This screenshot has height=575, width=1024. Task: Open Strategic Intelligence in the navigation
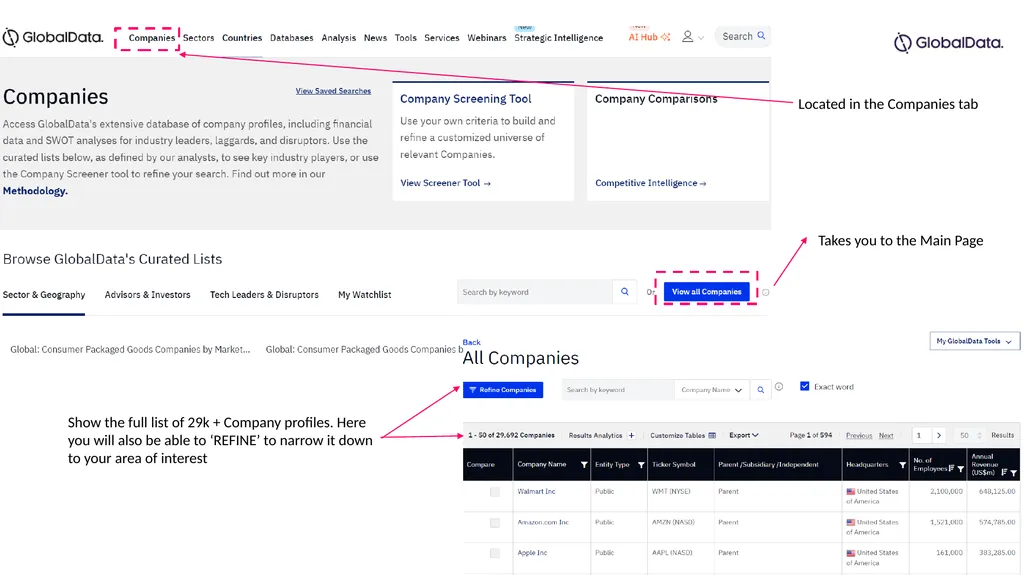point(558,38)
